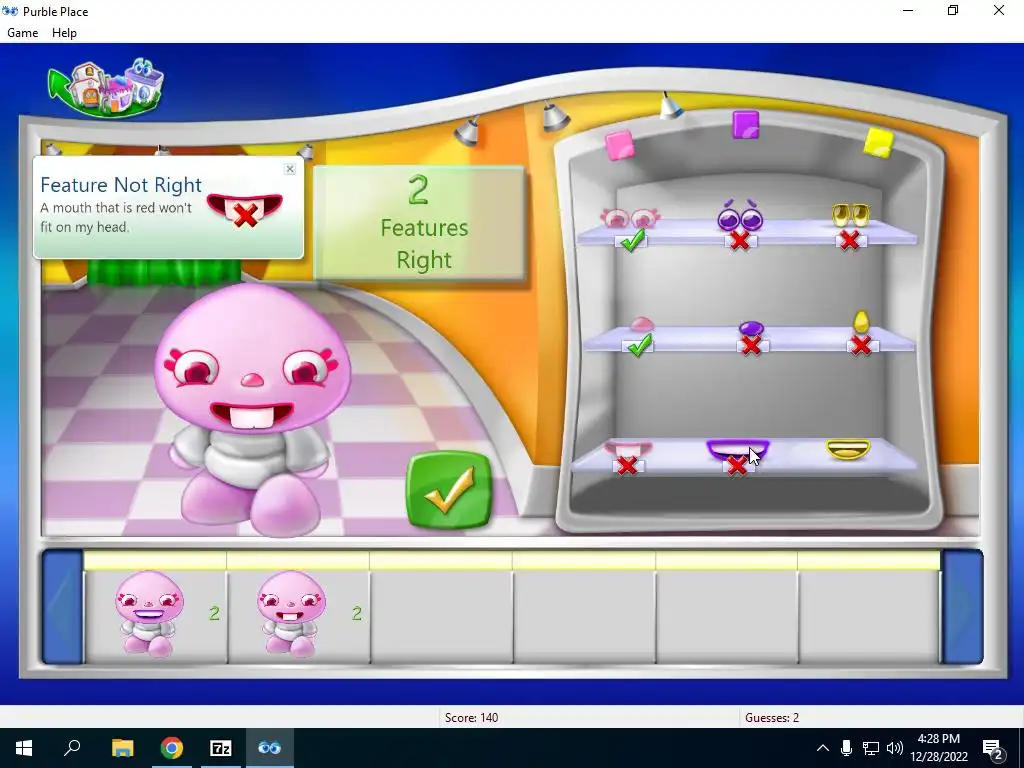
Task: Open the Game menu
Action: click(x=22, y=33)
